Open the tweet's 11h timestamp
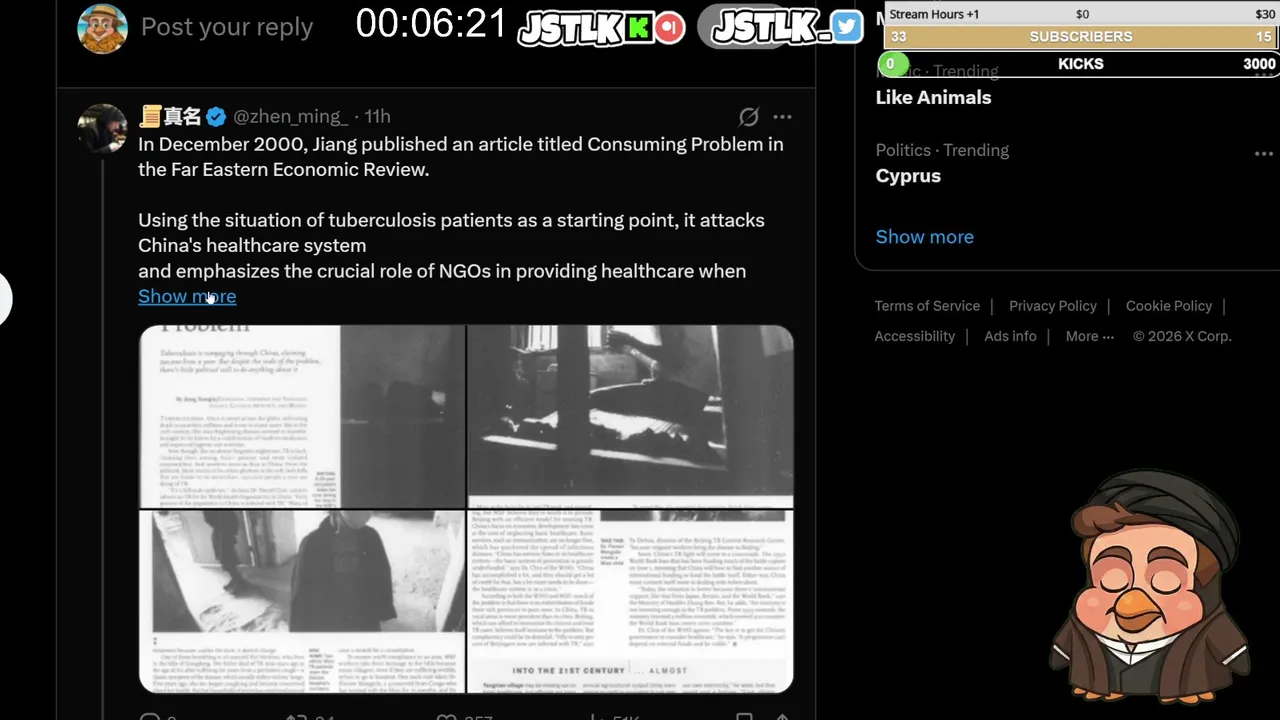The width and height of the screenshot is (1280, 720). pyautogui.click(x=377, y=117)
